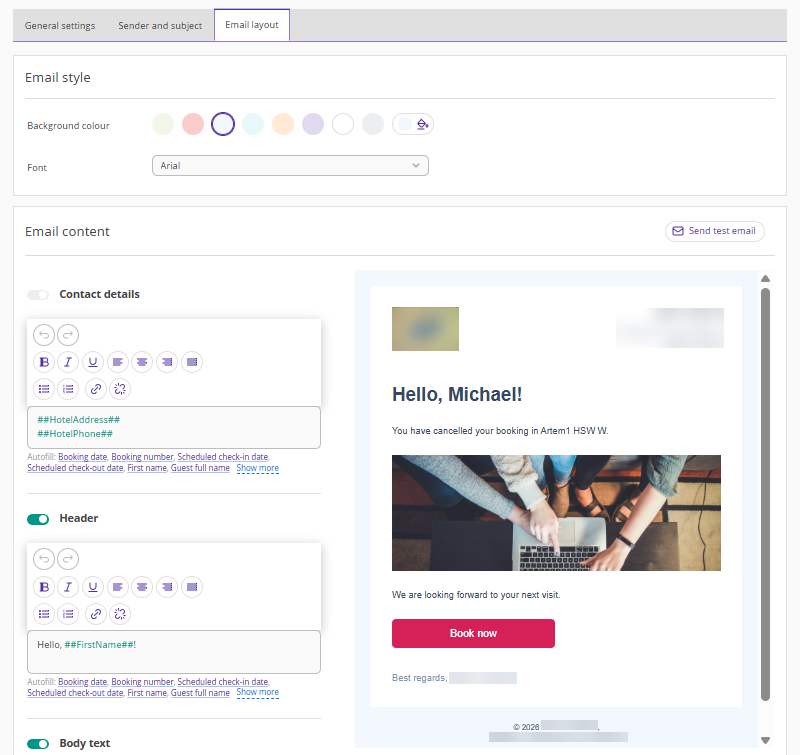Click preview scrollbar up arrow
The width and height of the screenshot is (800, 755).
tap(765, 279)
